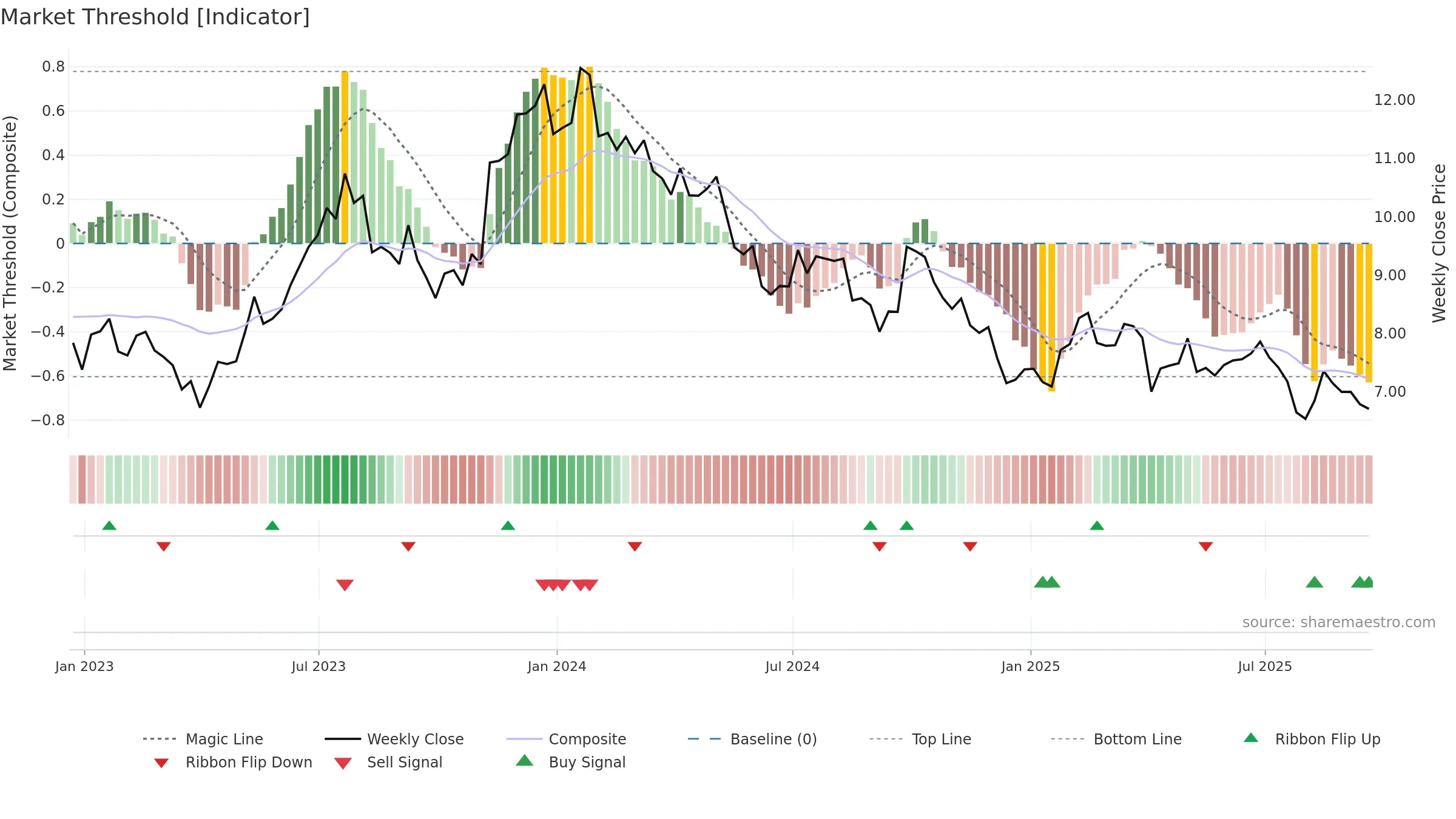Click the chart title Market Threshold [Indicator]
The height and width of the screenshot is (819, 1456).
tap(155, 17)
